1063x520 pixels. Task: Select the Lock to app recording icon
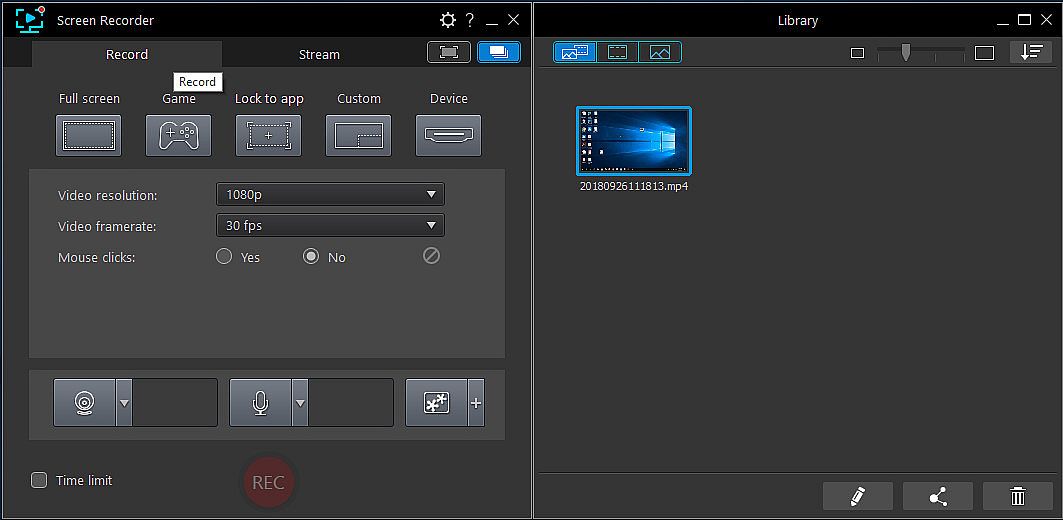pos(268,136)
